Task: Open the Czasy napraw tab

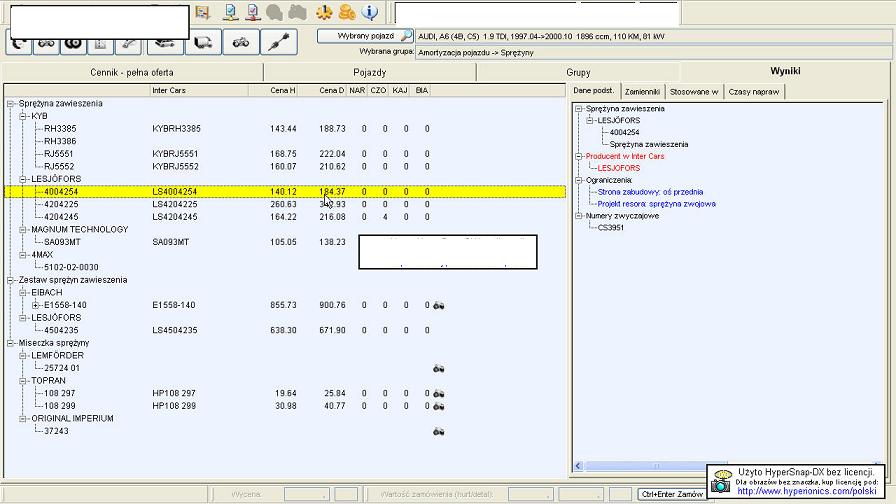Action: (x=754, y=91)
